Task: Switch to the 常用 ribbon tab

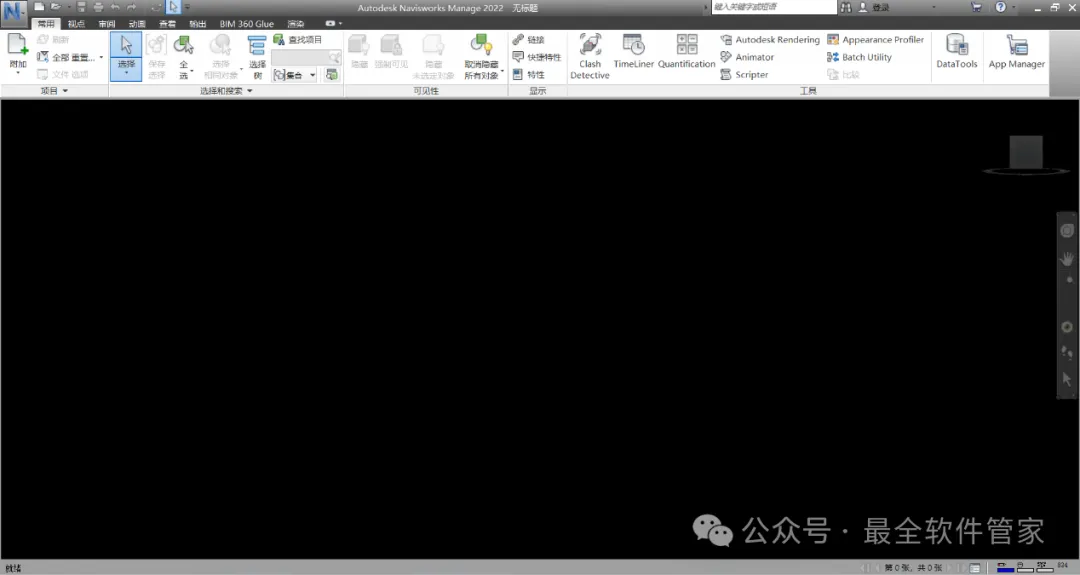Action: click(x=46, y=23)
